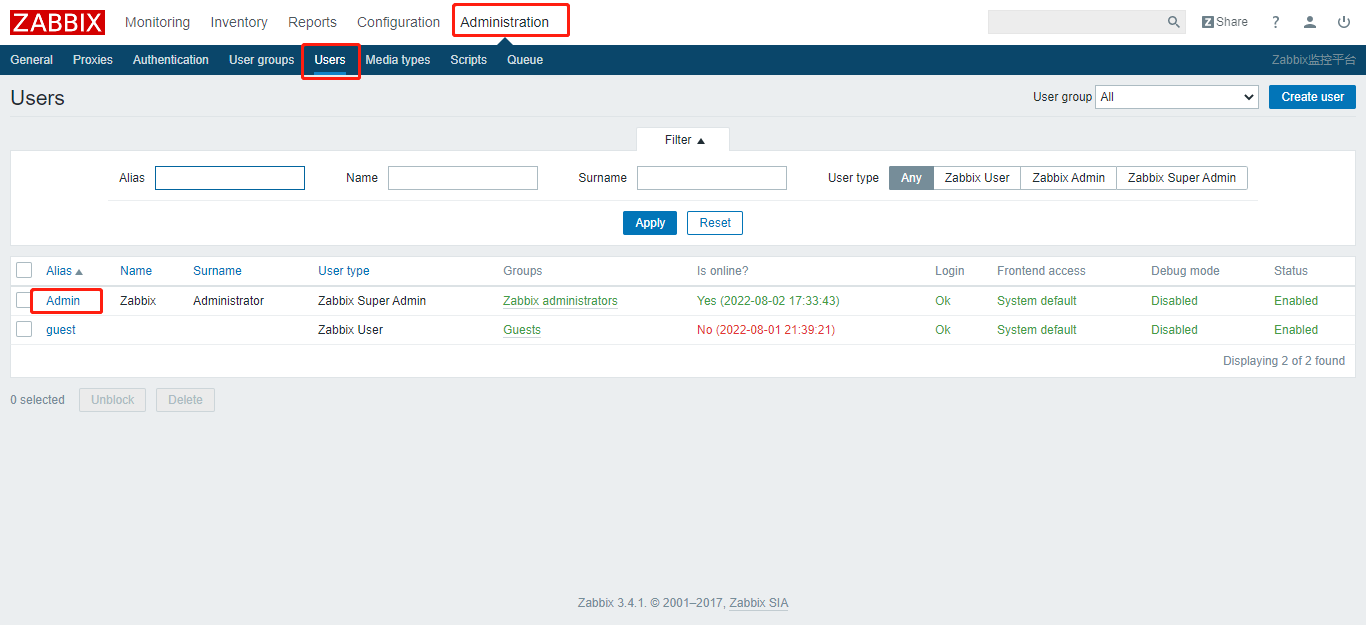Click the 'Zabbix Super Admin' user type cell

[x=372, y=301]
